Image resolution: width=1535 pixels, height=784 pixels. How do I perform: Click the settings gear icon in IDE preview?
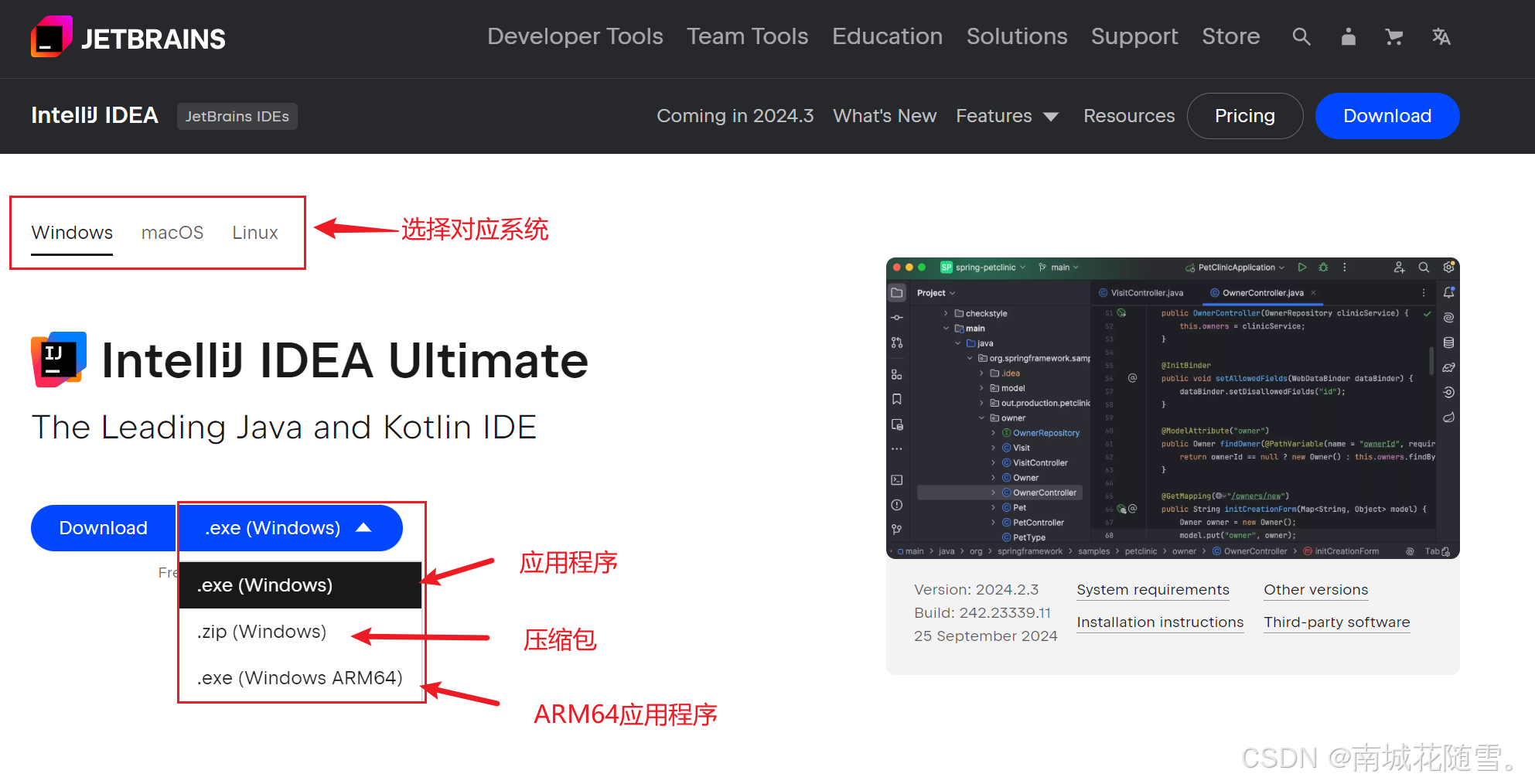point(1448,268)
